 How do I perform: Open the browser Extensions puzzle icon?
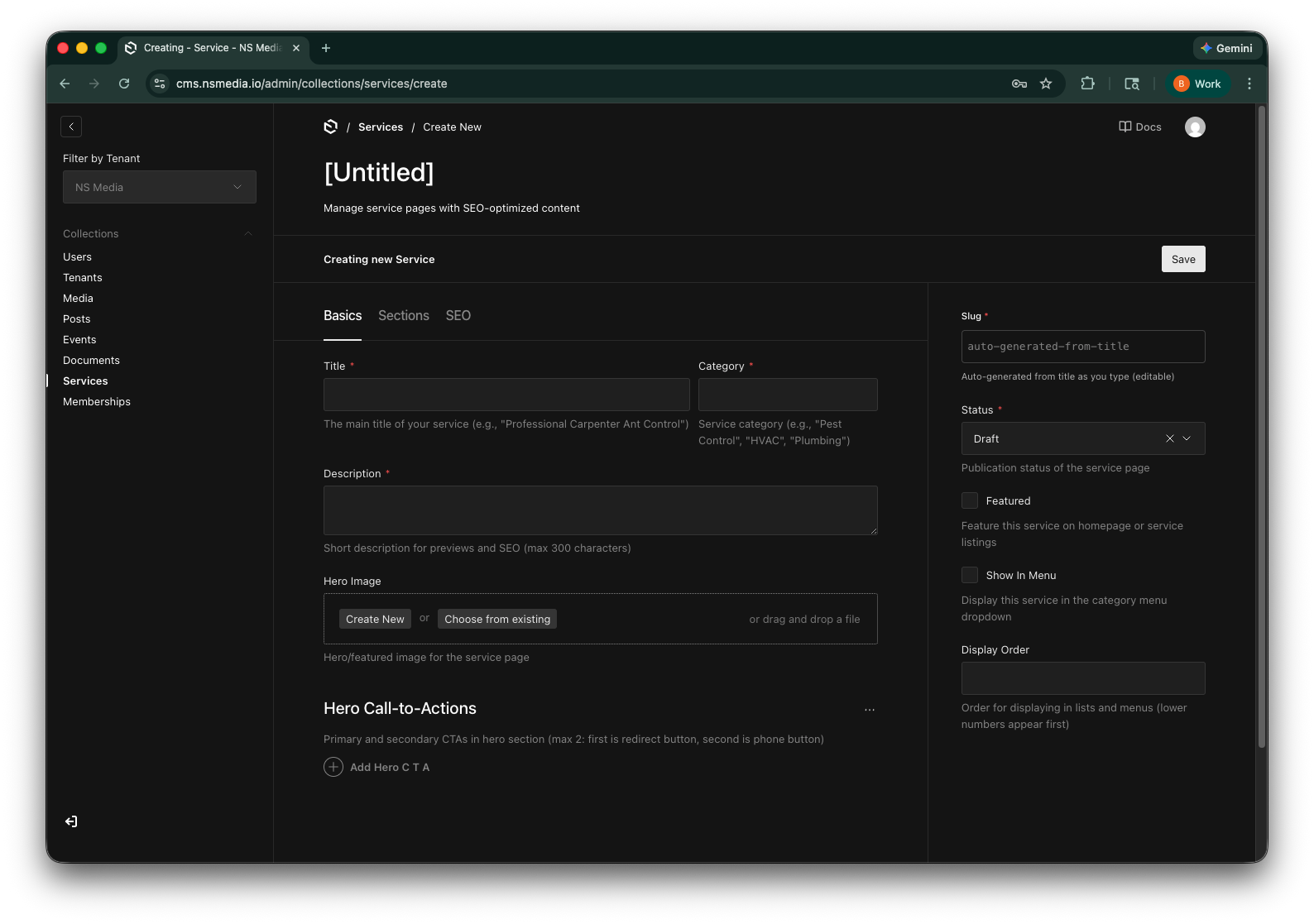tap(1087, 84)
